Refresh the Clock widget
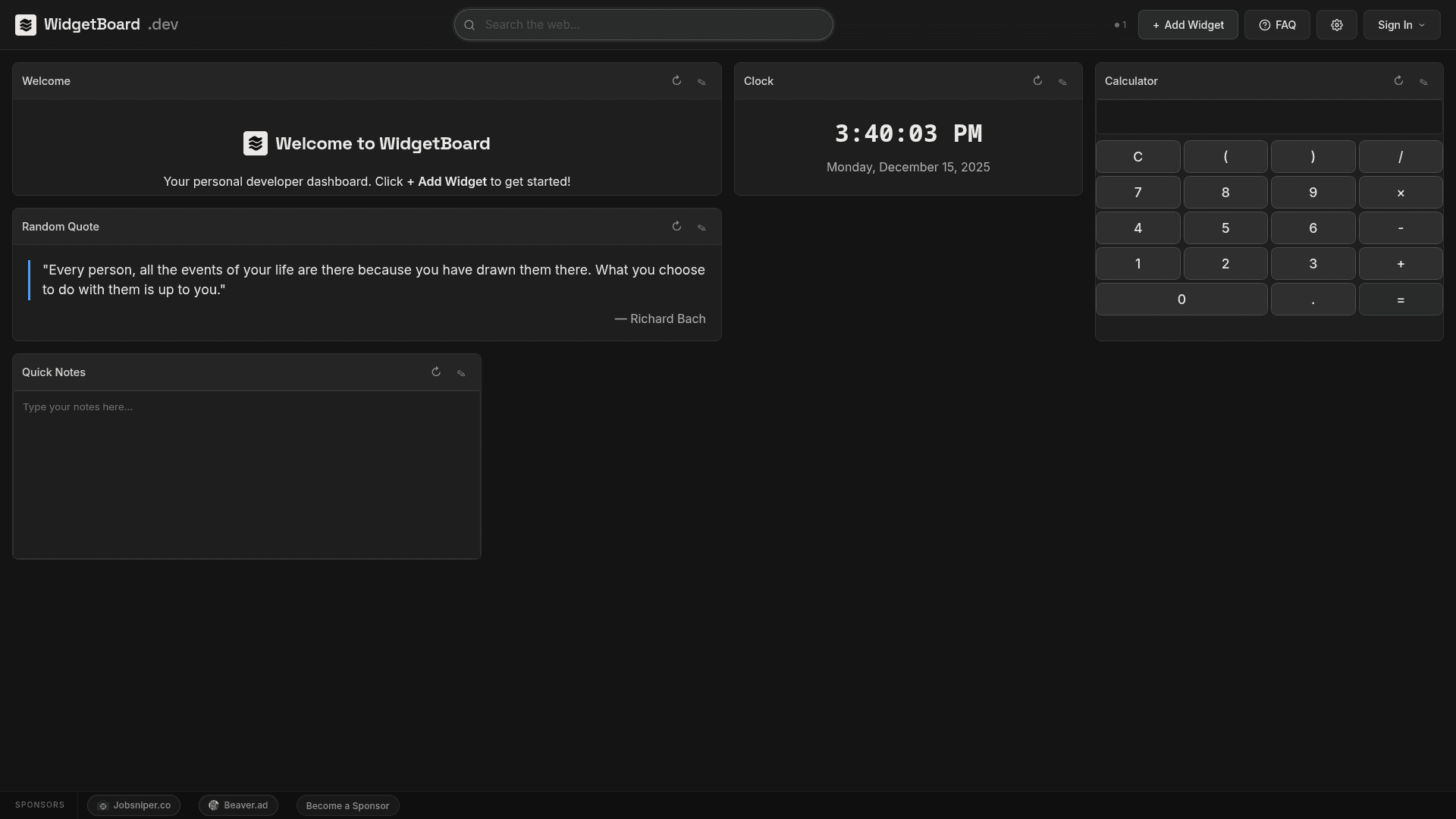 point(1037,80)
